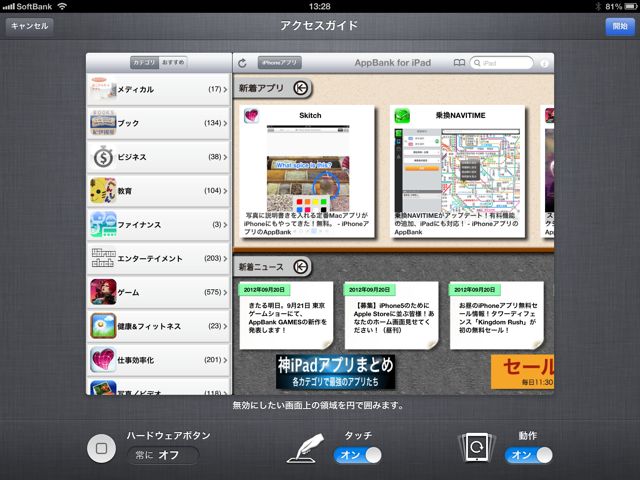Expand 健康&フィットネス row chevron
This screenshot has width=640, height=480.
tap(225, 327)
